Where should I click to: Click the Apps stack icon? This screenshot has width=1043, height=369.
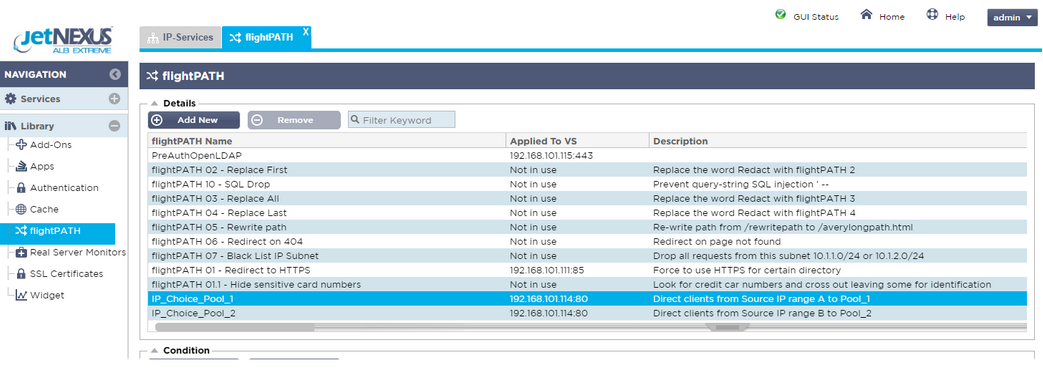[x=21, y=166]
